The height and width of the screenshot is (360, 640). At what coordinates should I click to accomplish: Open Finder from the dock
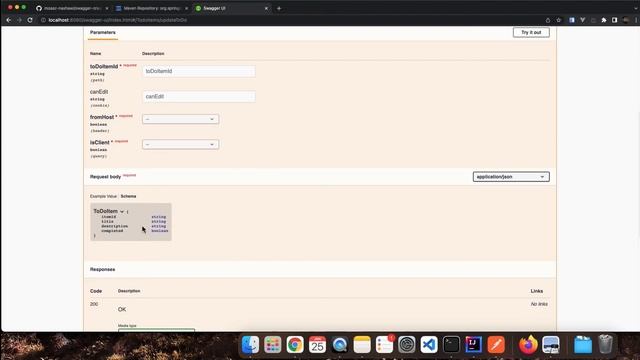coord(250,345)
